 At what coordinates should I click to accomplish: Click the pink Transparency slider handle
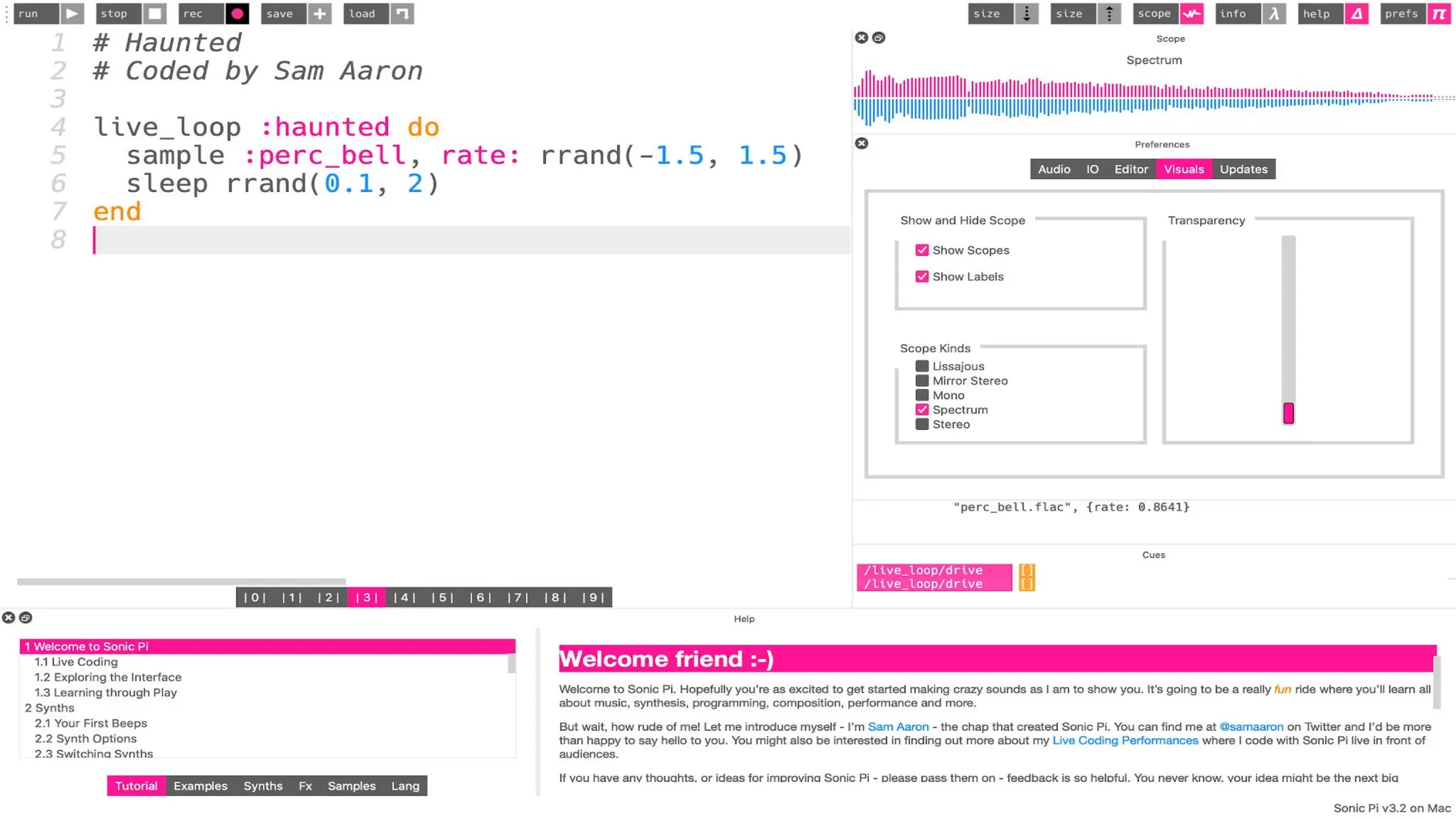click(x=1288, y=413)
